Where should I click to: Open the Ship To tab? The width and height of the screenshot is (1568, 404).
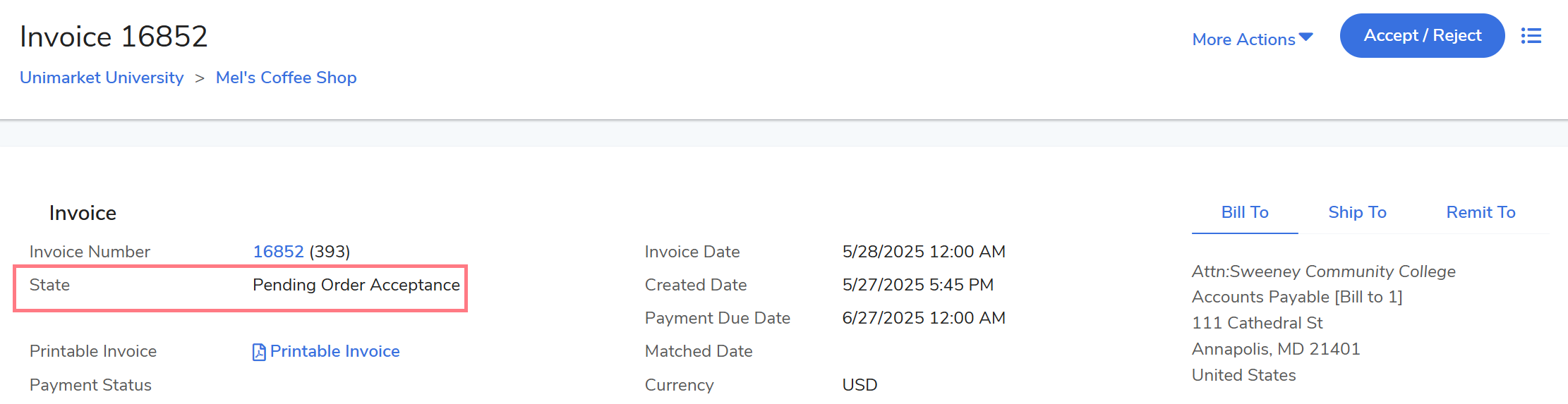point(1356,212)
